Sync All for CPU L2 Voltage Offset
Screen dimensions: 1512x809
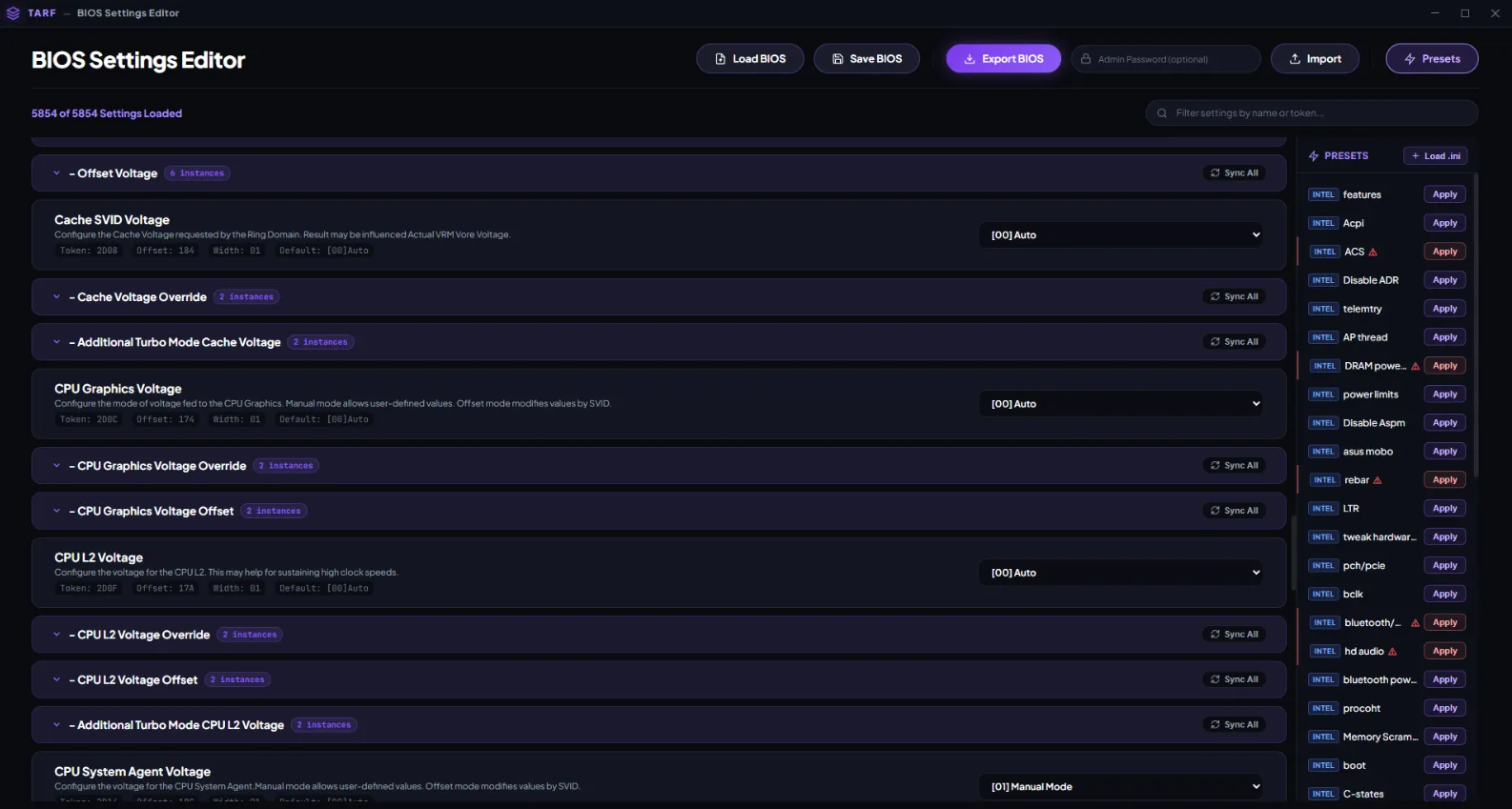(1235, 679)
